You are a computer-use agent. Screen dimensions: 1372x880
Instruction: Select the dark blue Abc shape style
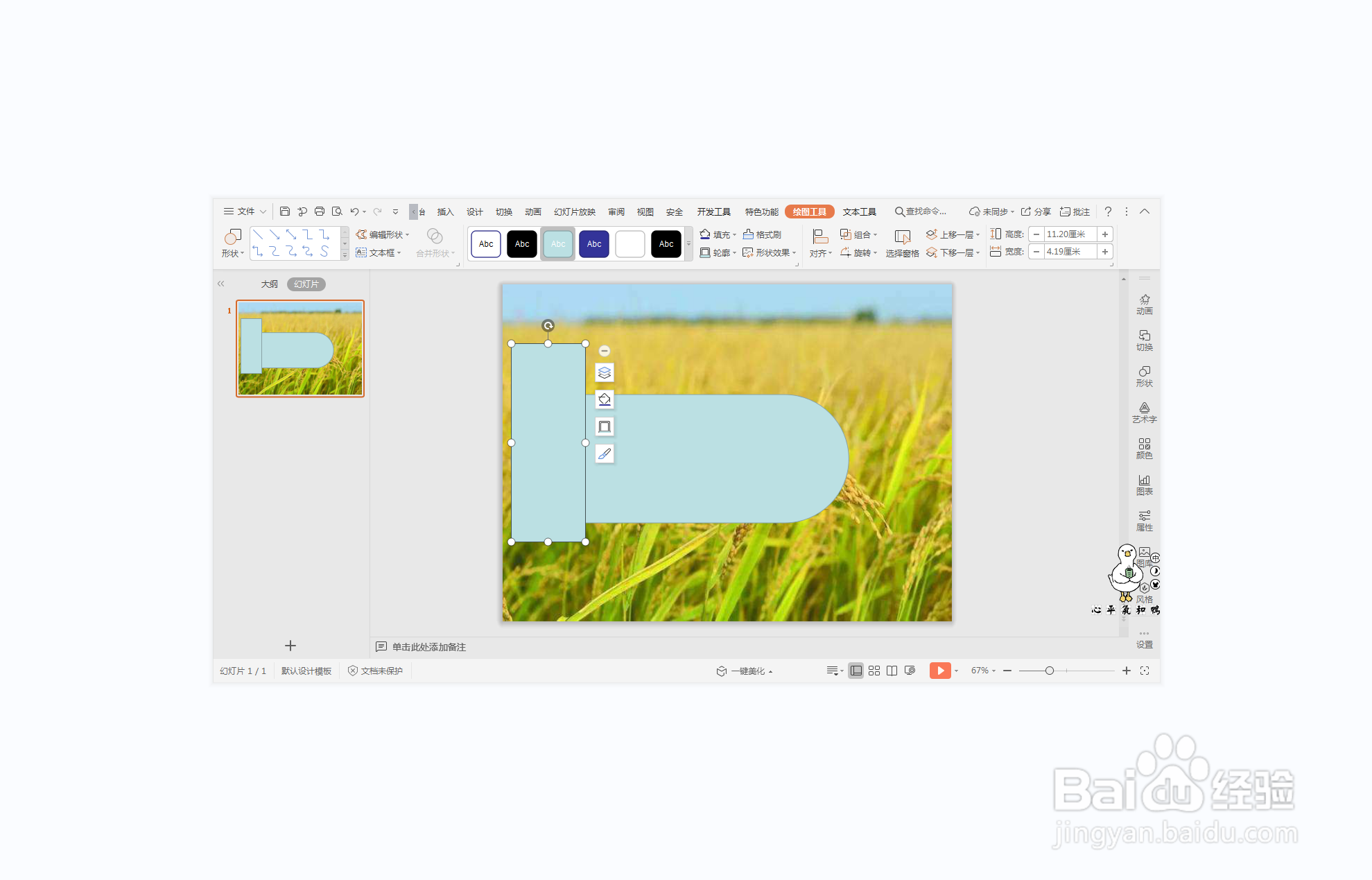(594, 244)
